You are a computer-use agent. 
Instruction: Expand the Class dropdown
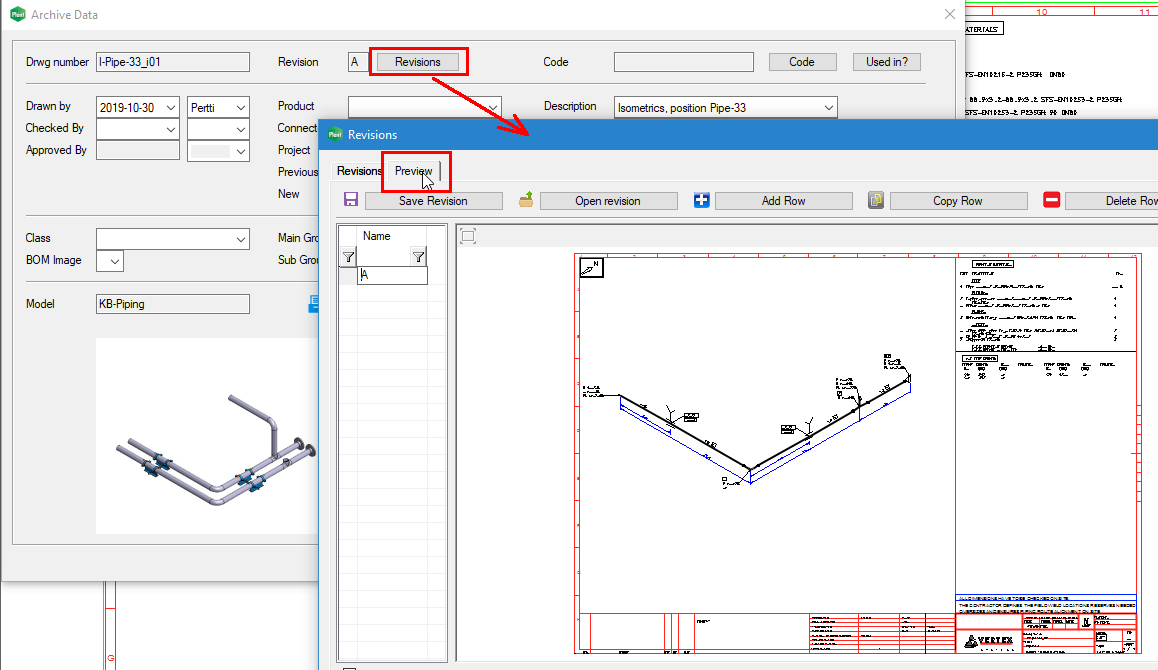pos(240,239)
